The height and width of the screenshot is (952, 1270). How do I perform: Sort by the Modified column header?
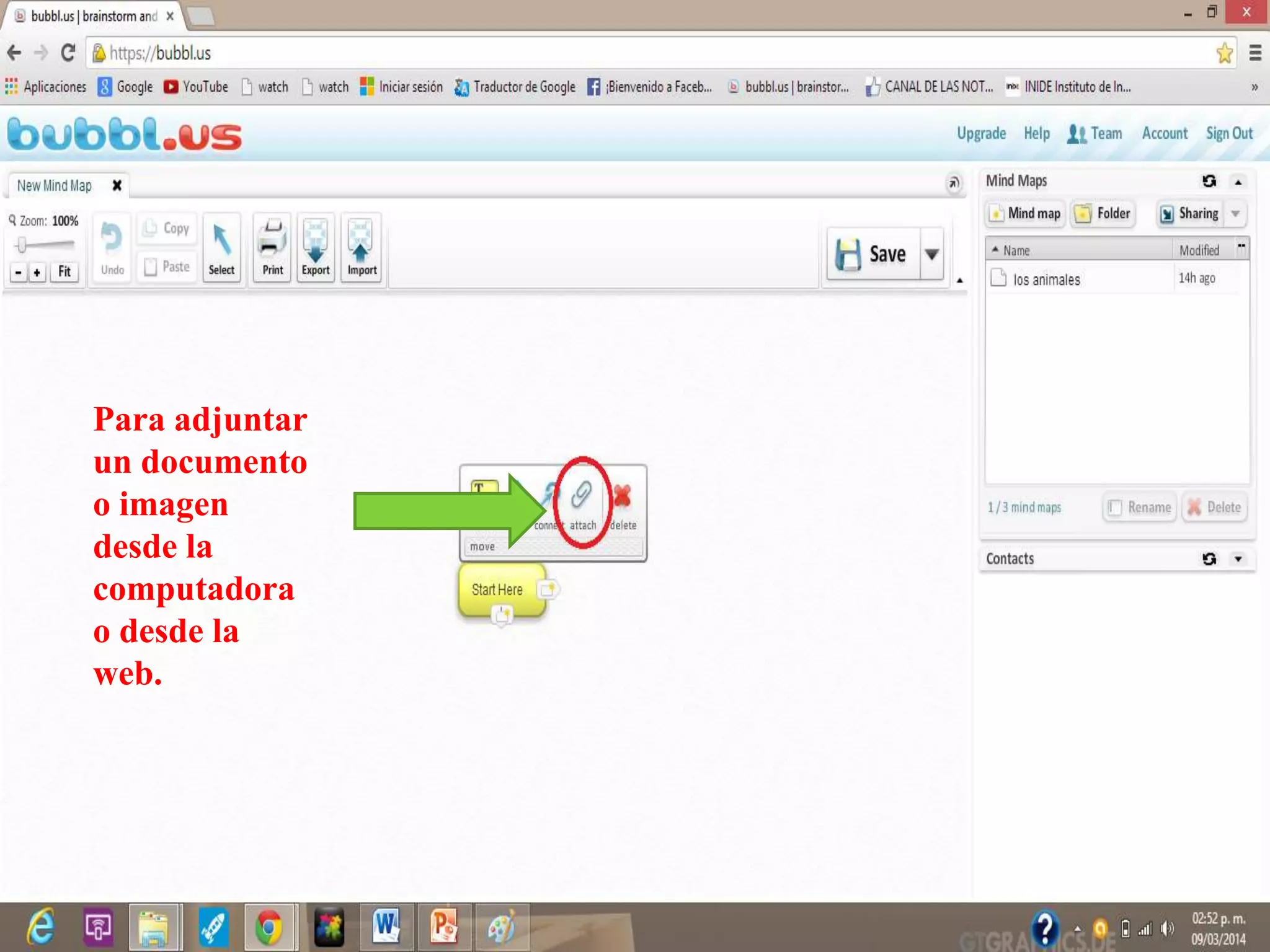pyautogui.click(x=1203, y=250)
